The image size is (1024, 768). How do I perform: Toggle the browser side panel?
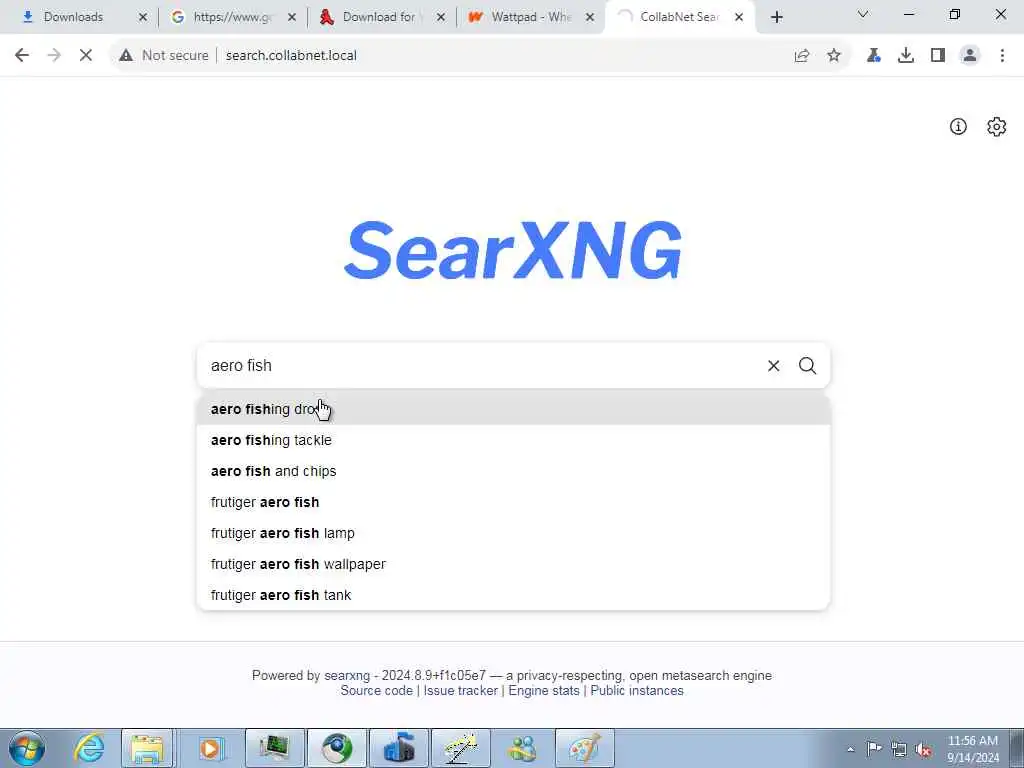click(x=938, y=56)
